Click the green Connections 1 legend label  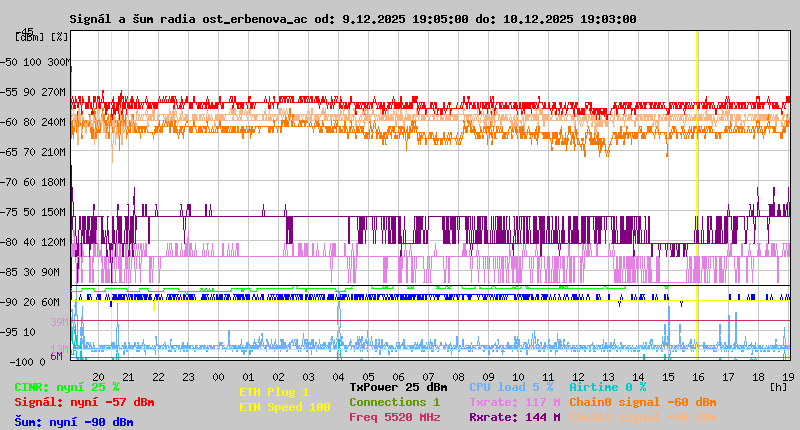[394, 402]
